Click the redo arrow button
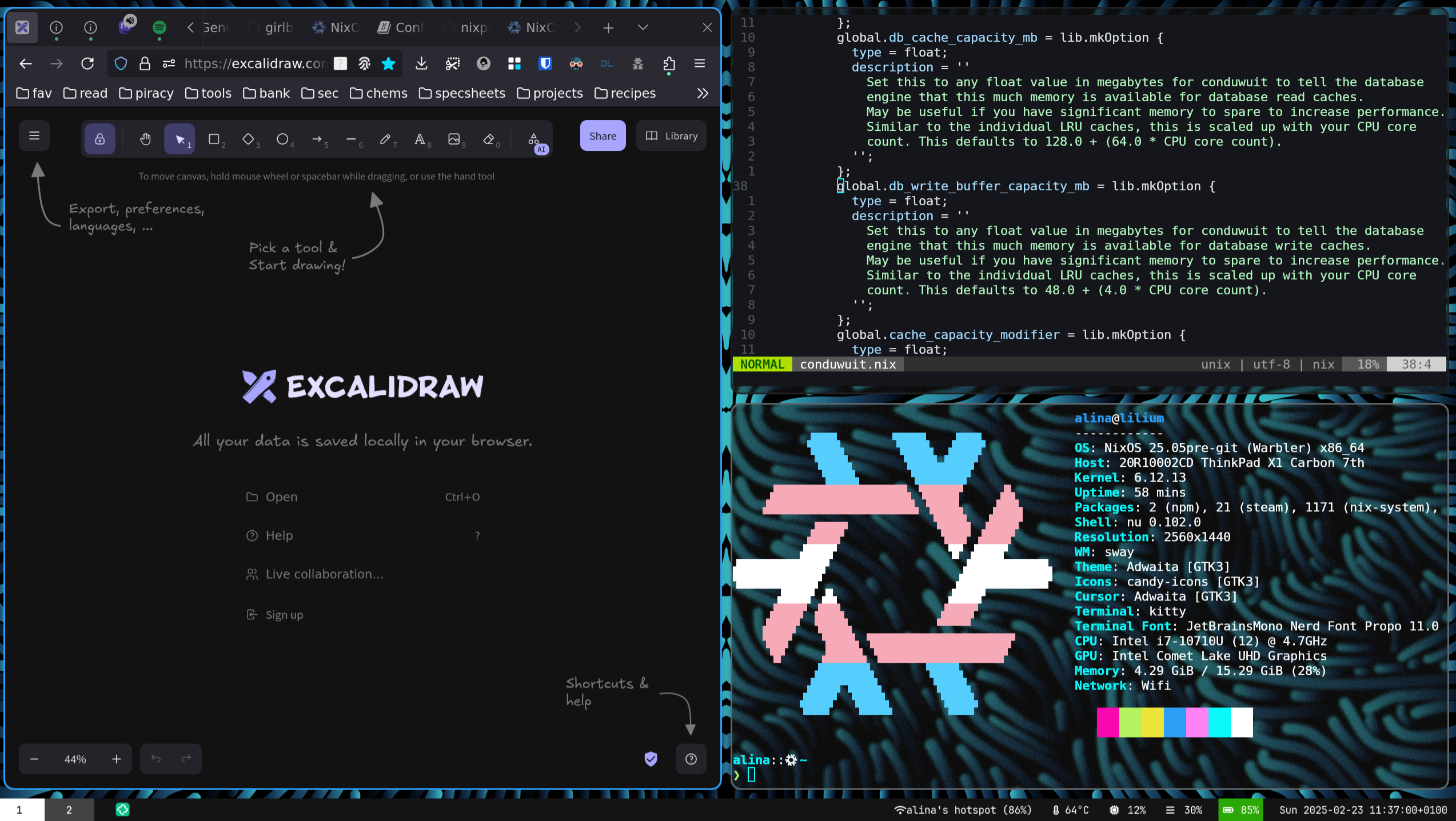1456x821 pixels. click(x=186, y=759)
